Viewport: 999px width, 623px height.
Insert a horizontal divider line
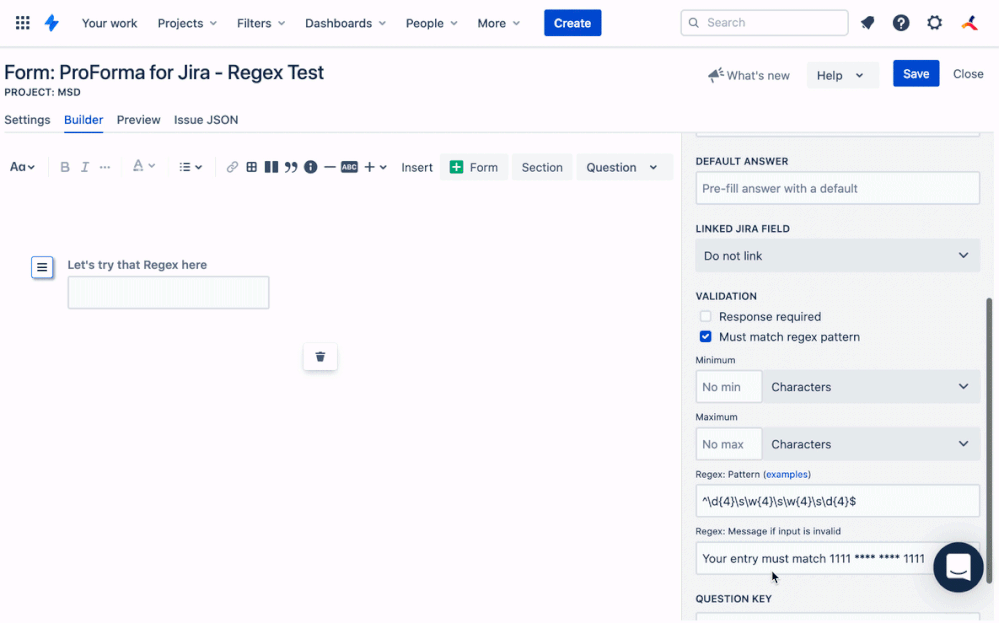click(x=329, y=167)
